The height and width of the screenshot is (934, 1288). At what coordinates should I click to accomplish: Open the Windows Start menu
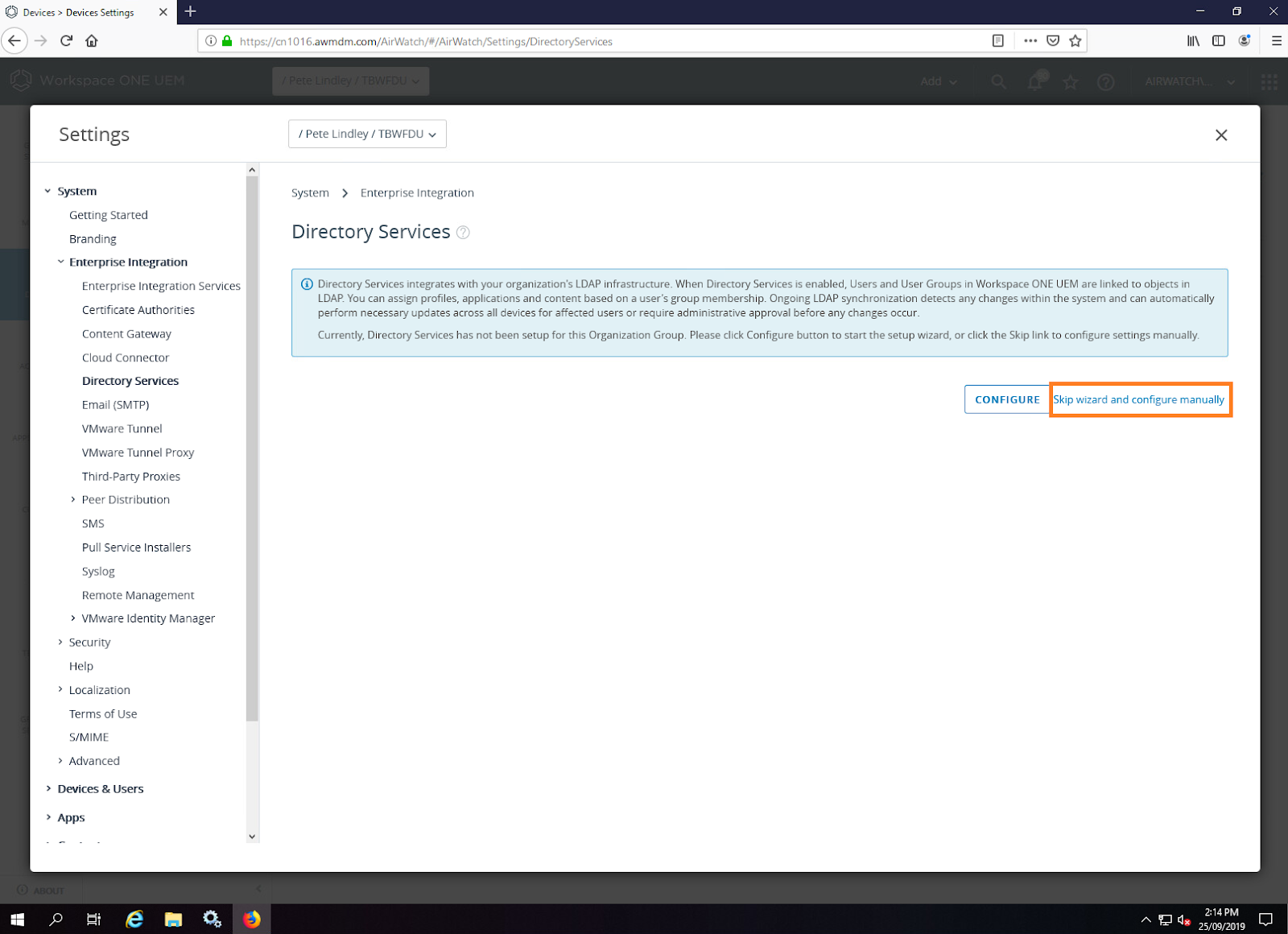click(x=17, y=919)
